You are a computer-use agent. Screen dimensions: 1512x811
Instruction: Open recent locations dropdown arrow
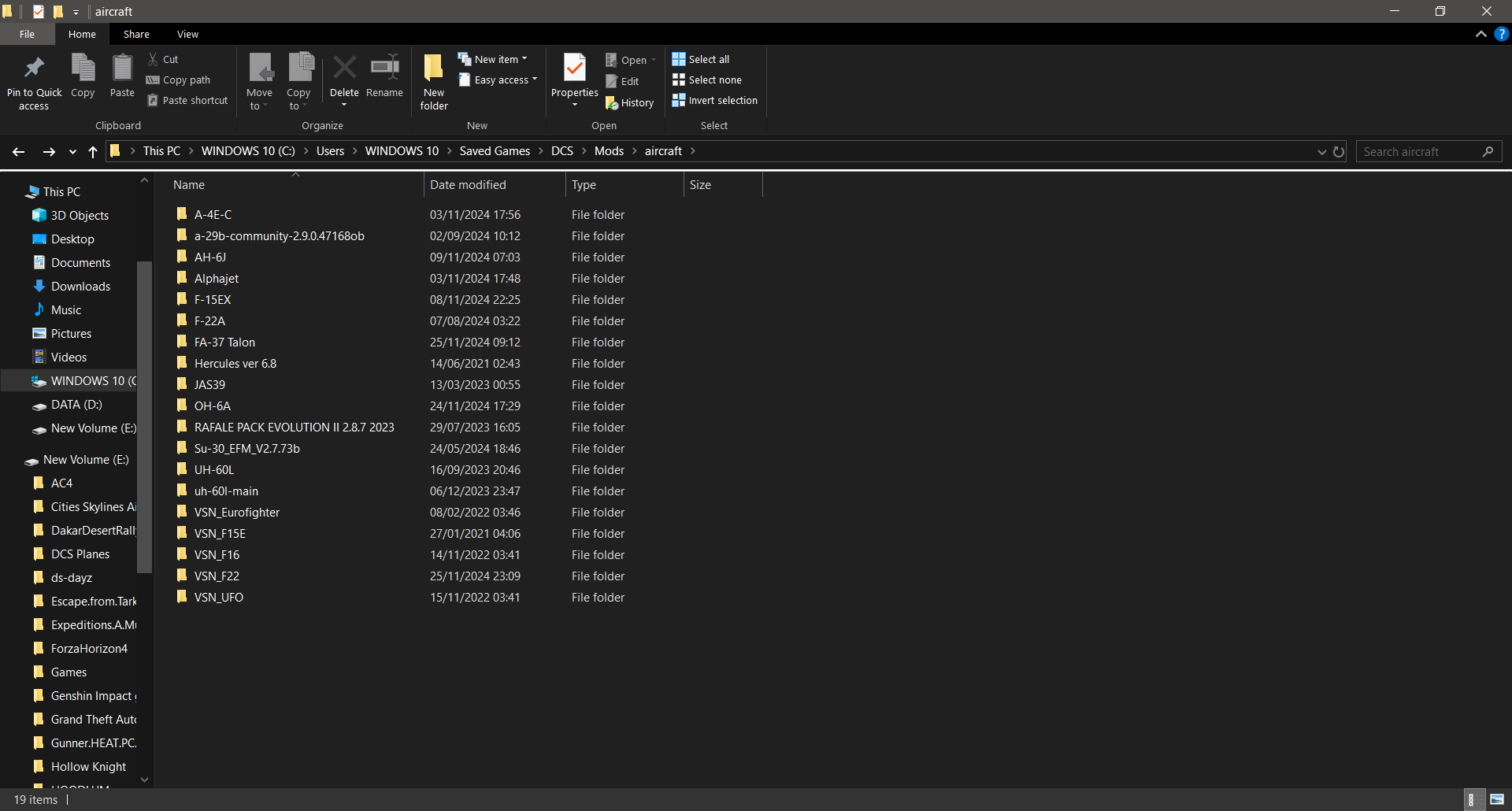[72, 151]
